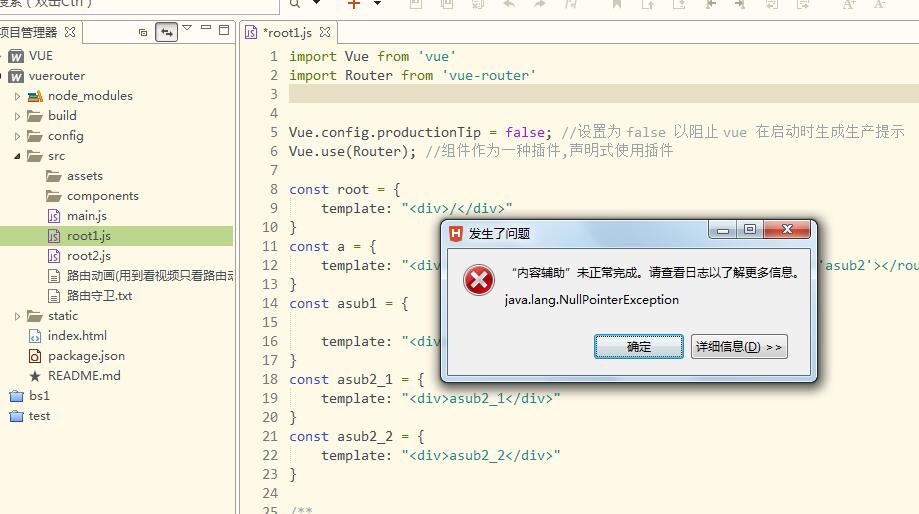919x514 pixels.
Task: Toggle link with editor in project manager
Action: (167, 33)
